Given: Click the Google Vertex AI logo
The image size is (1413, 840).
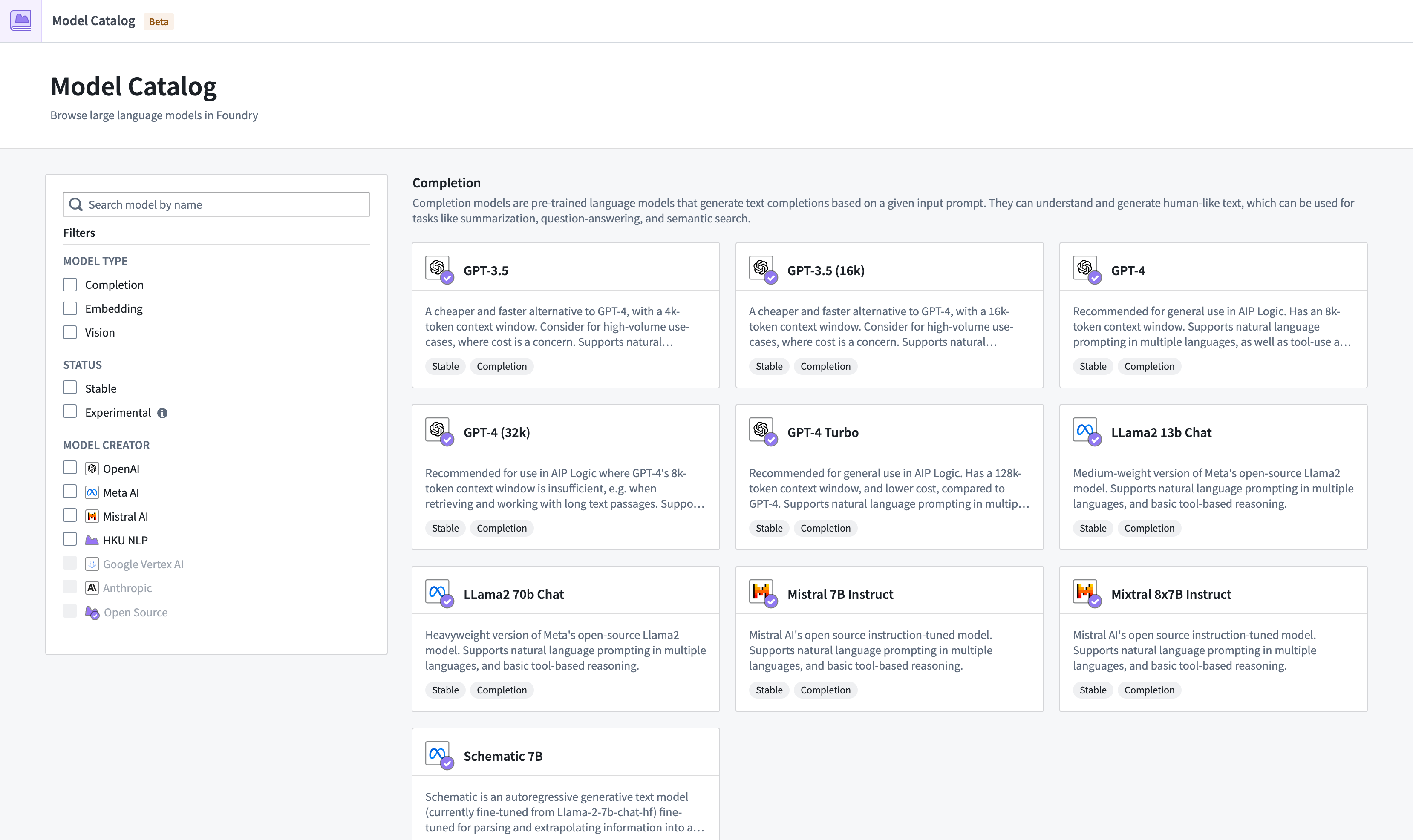Looking at the screenshot, I should click(x=92, y=564).
